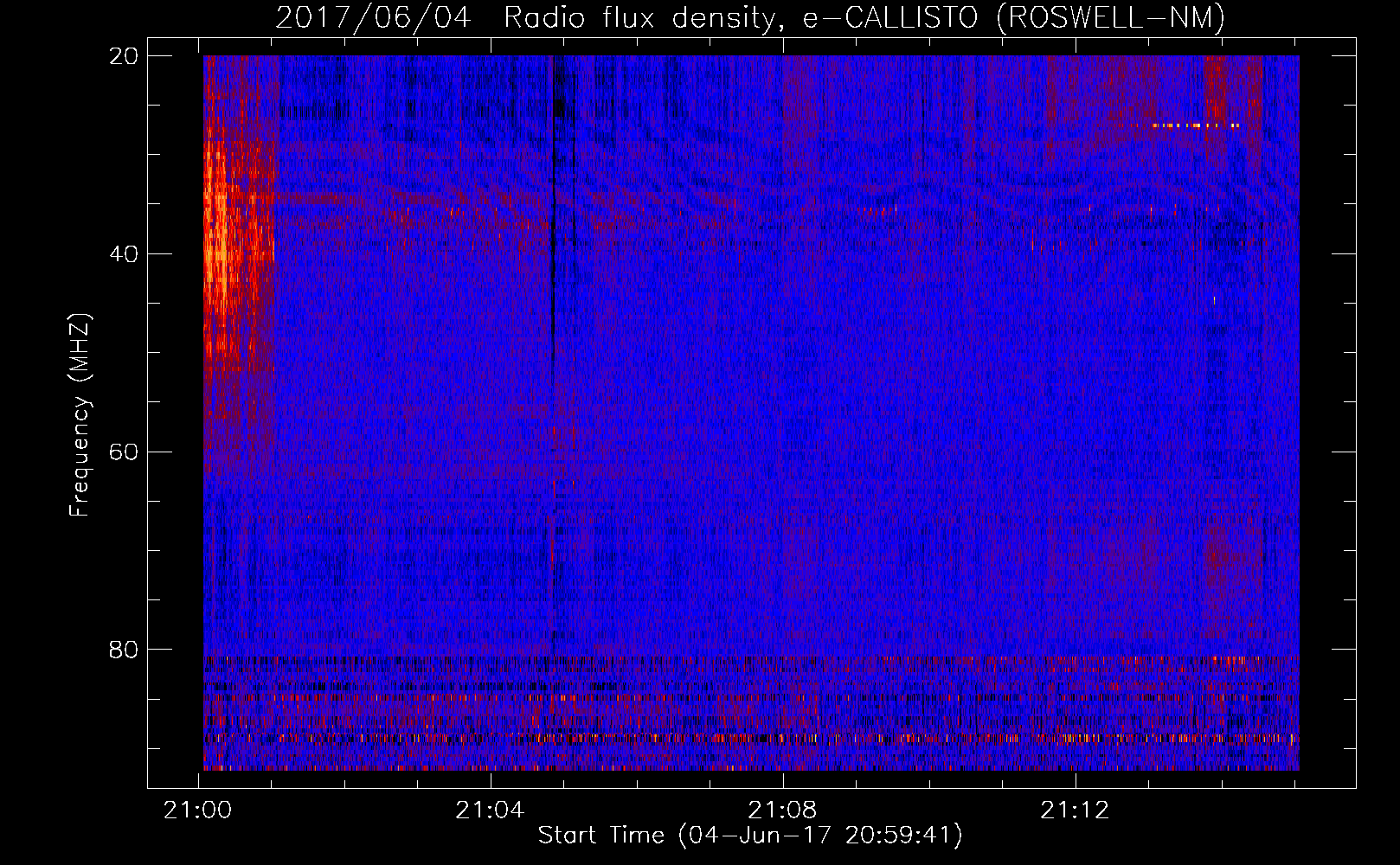Viewport: 1400px width, 865px height.
Task: Click the '60' frequency tick label
Action: click(123, 452)
